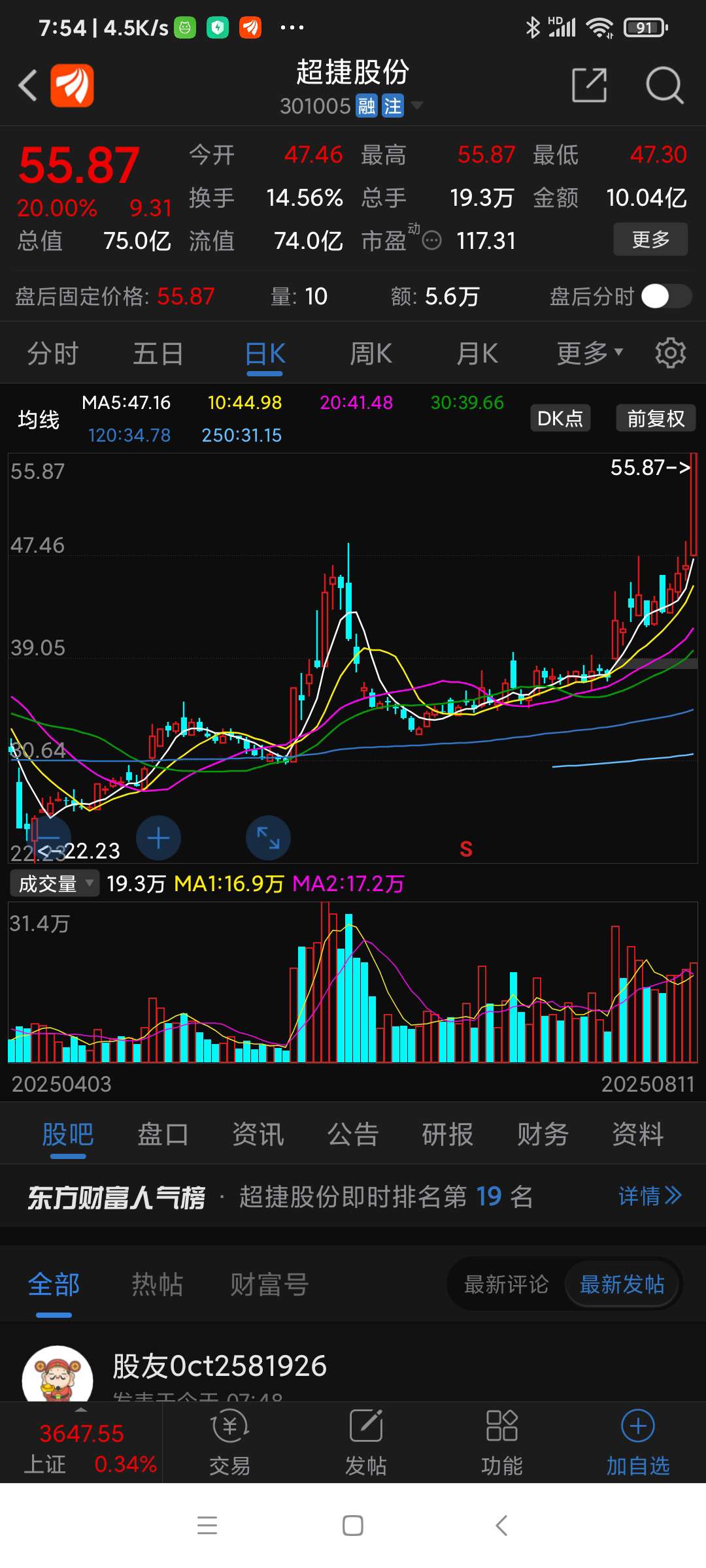
Task: Tap the Wi-Fi status icon
Action: [599, 27]
